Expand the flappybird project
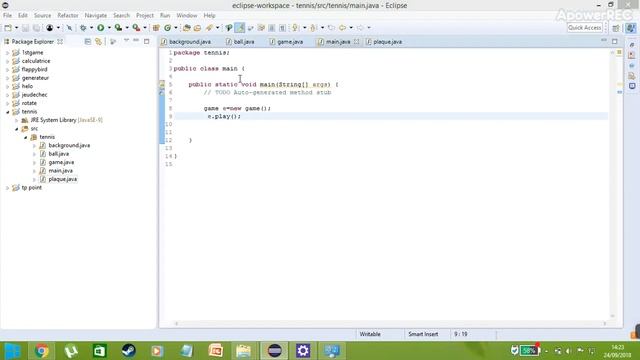 click(x=7, y=70)
